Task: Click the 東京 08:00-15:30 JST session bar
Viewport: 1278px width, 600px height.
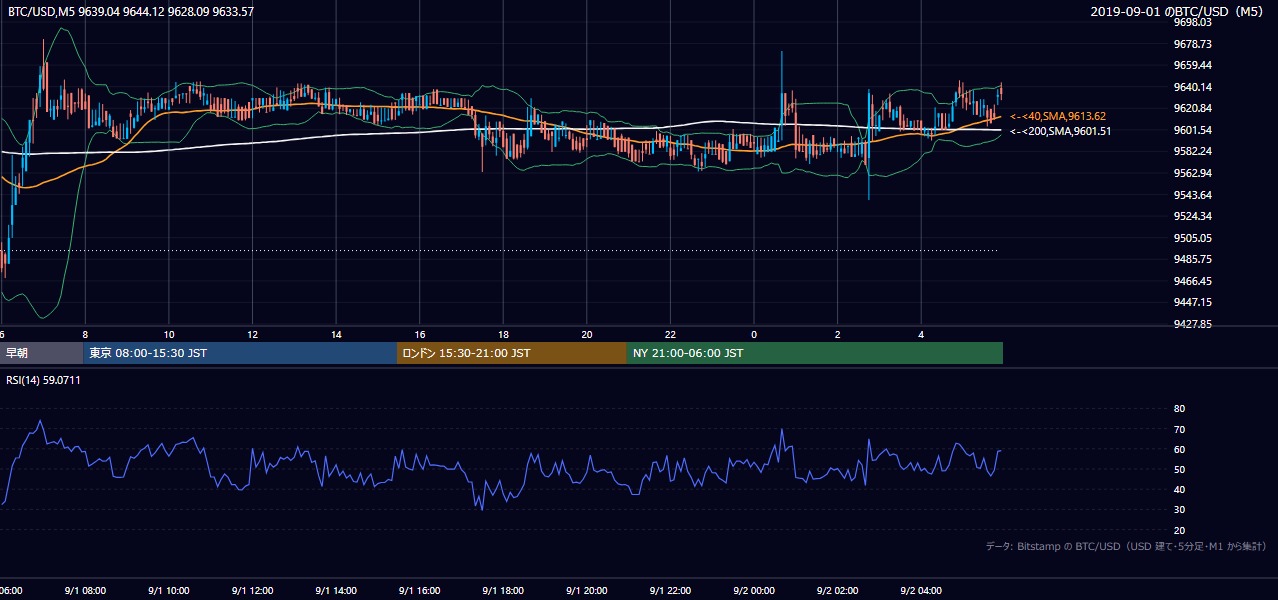Action: [x=240, y=353]
